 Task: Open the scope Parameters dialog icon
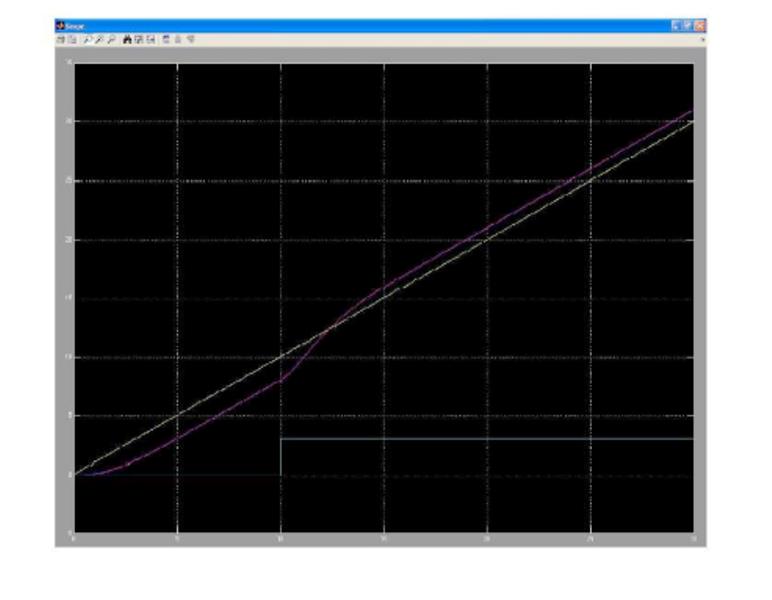(x=71, y=39)
